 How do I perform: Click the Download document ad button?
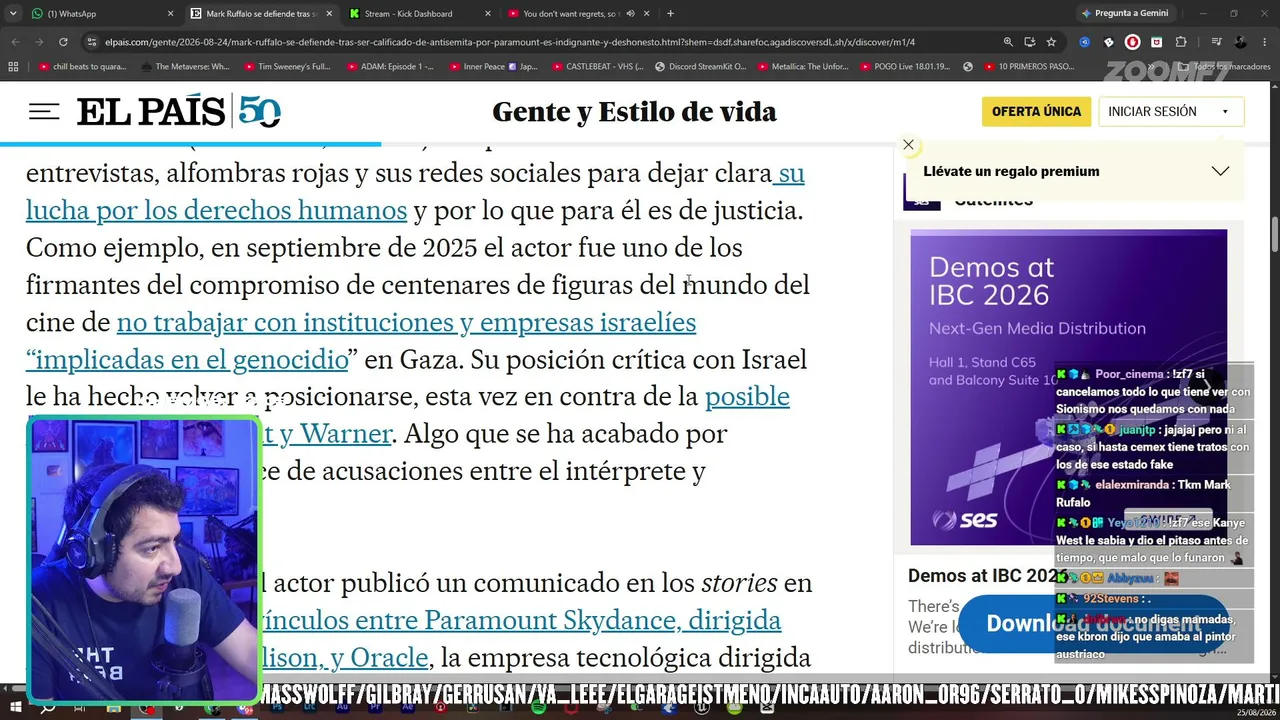point(1093,623)
